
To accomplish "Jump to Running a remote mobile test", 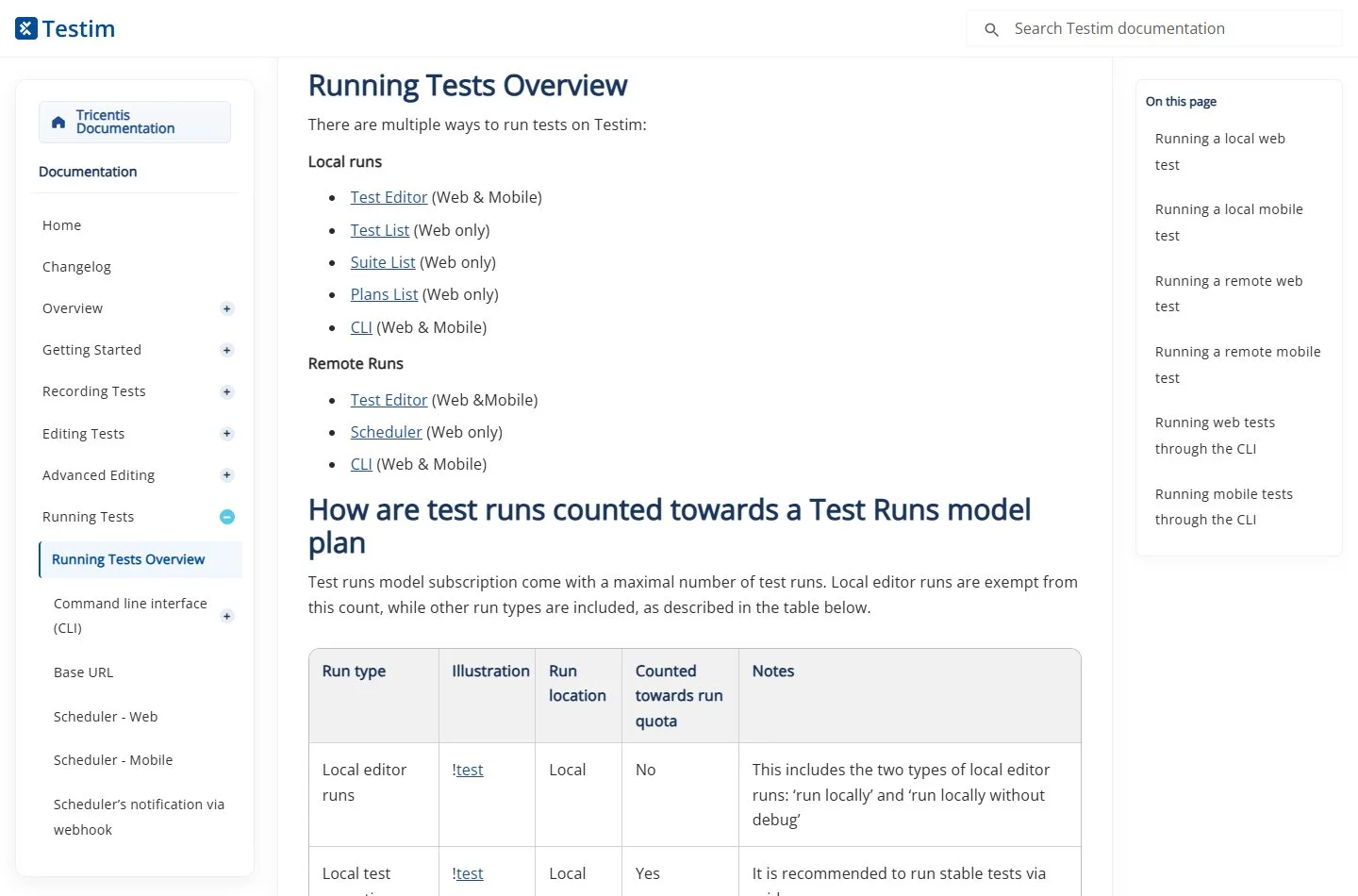I will click(1238, 365).
